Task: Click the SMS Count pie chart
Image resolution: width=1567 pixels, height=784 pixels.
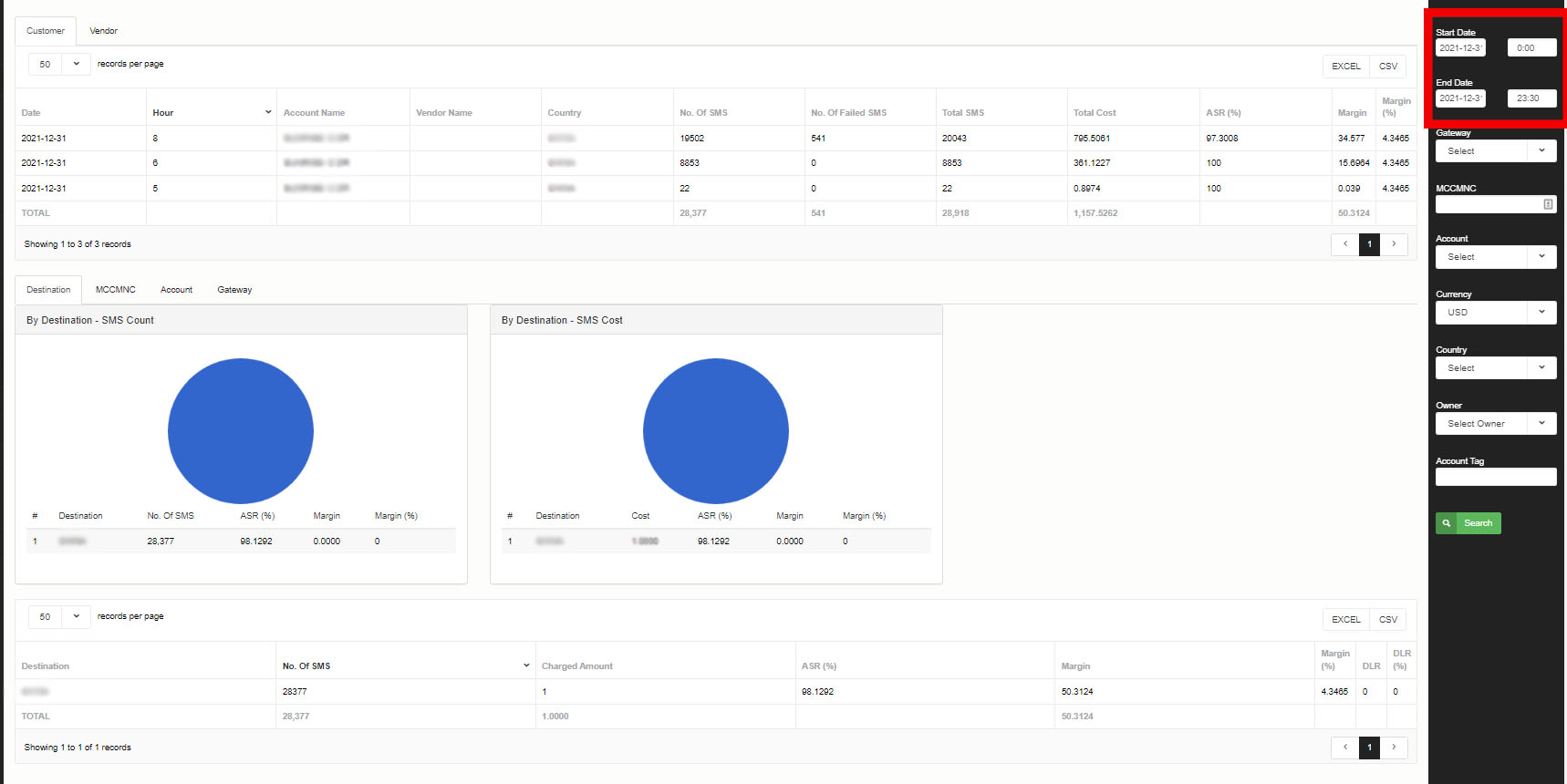Action: pyautogui.click(x=241, y=431)
